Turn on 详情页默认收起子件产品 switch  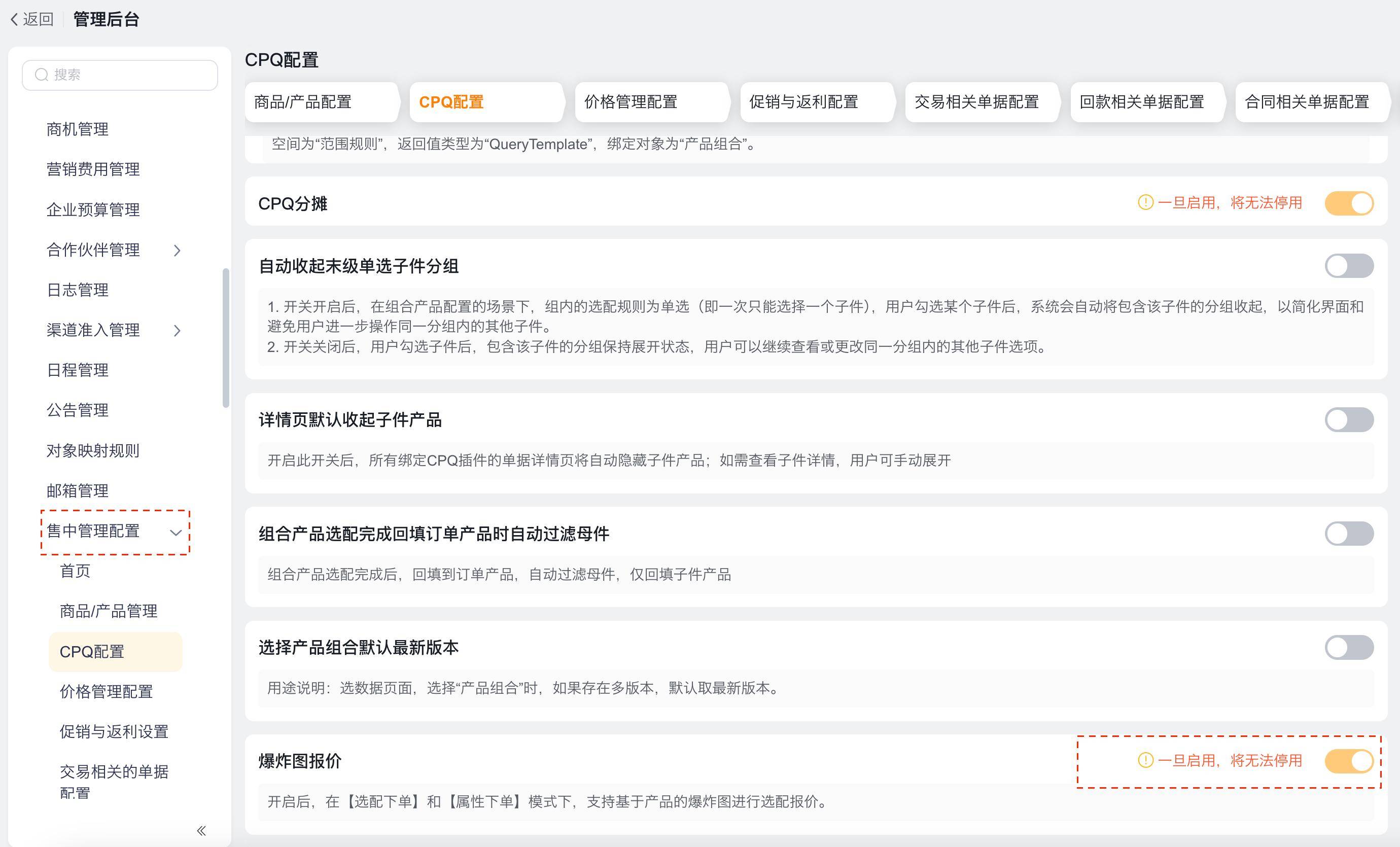click(x=1349, y=420)
